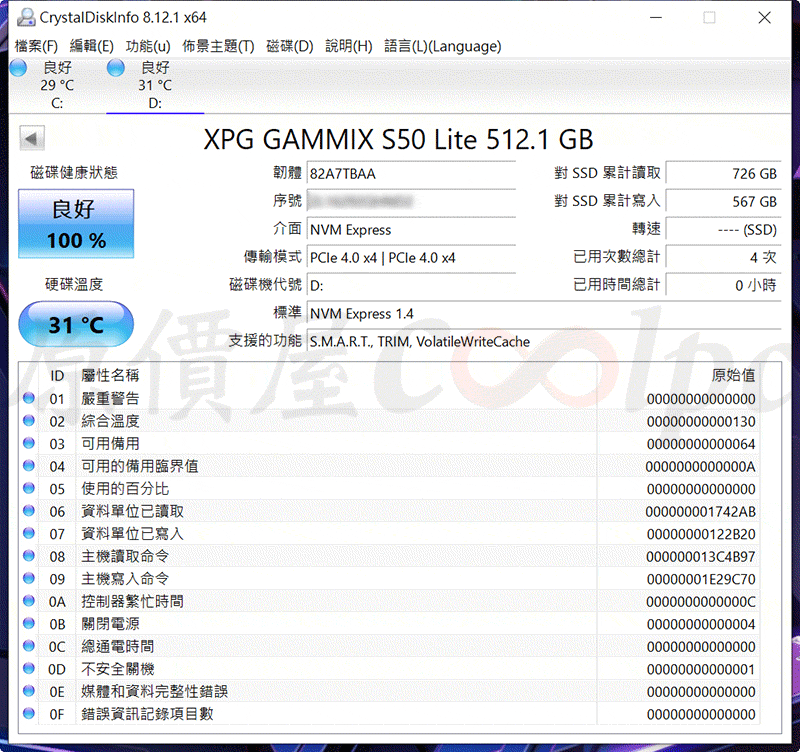Click the blurred serial number field
This screenshot has width=800, height=752.
pos(411,202)
